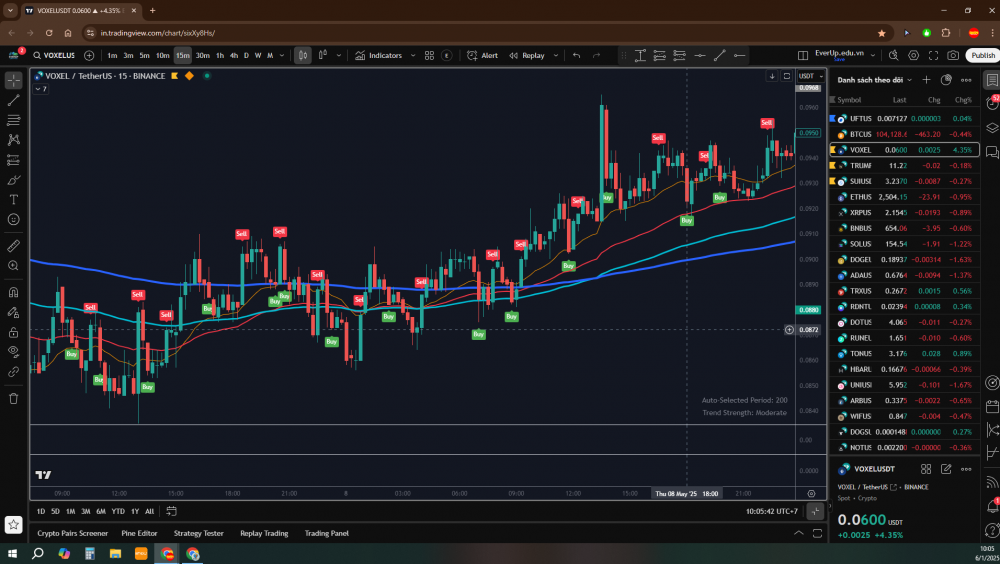
Task: Hide all drawings with eye icon
Action: [13, 352]
